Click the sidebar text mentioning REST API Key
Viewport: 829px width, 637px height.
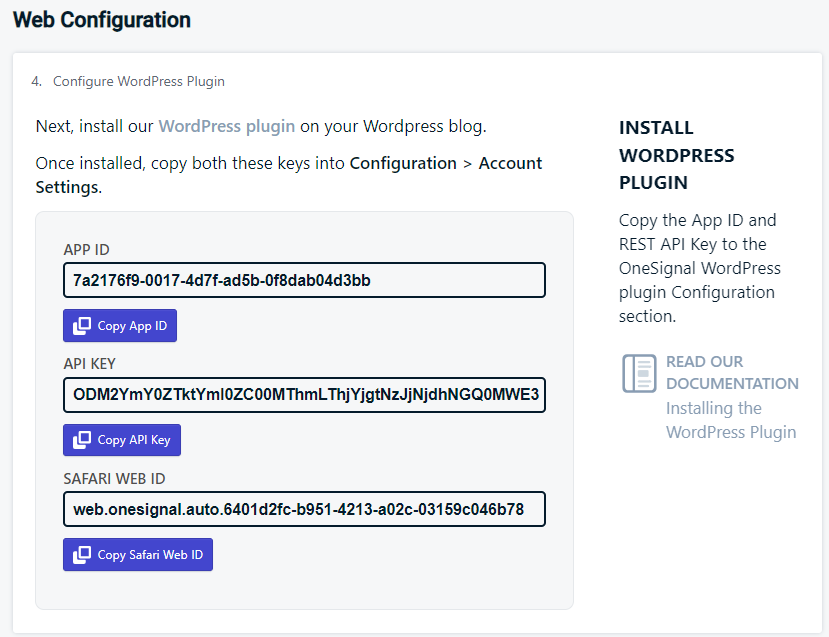point(700,268)
